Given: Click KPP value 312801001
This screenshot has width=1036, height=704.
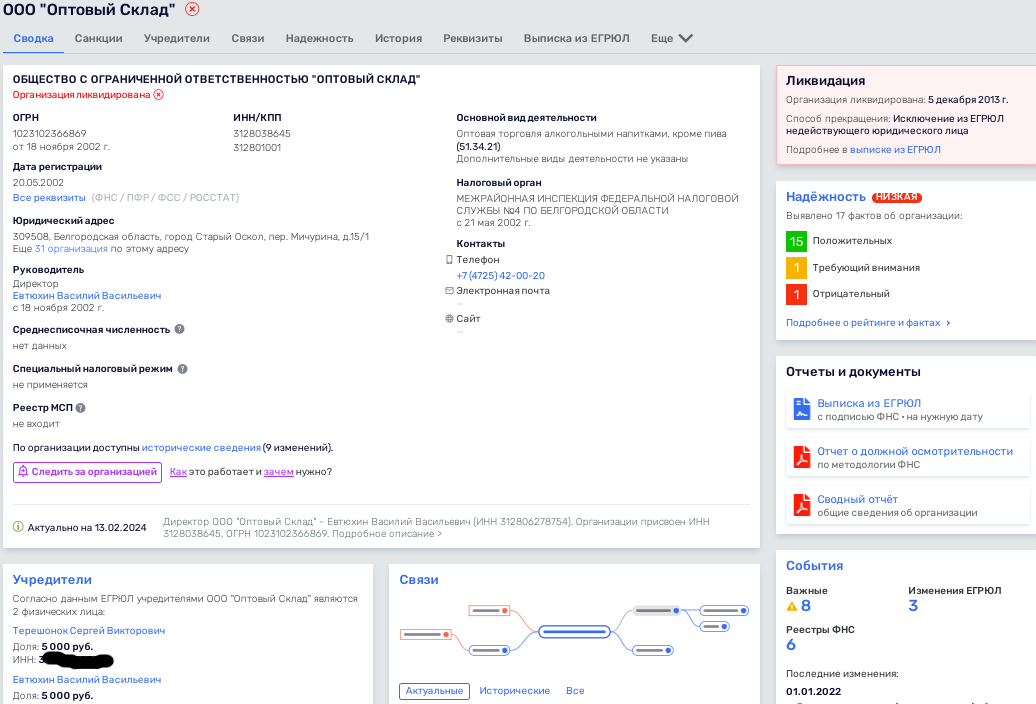Looking at the screenshot, I should point(257,147).
